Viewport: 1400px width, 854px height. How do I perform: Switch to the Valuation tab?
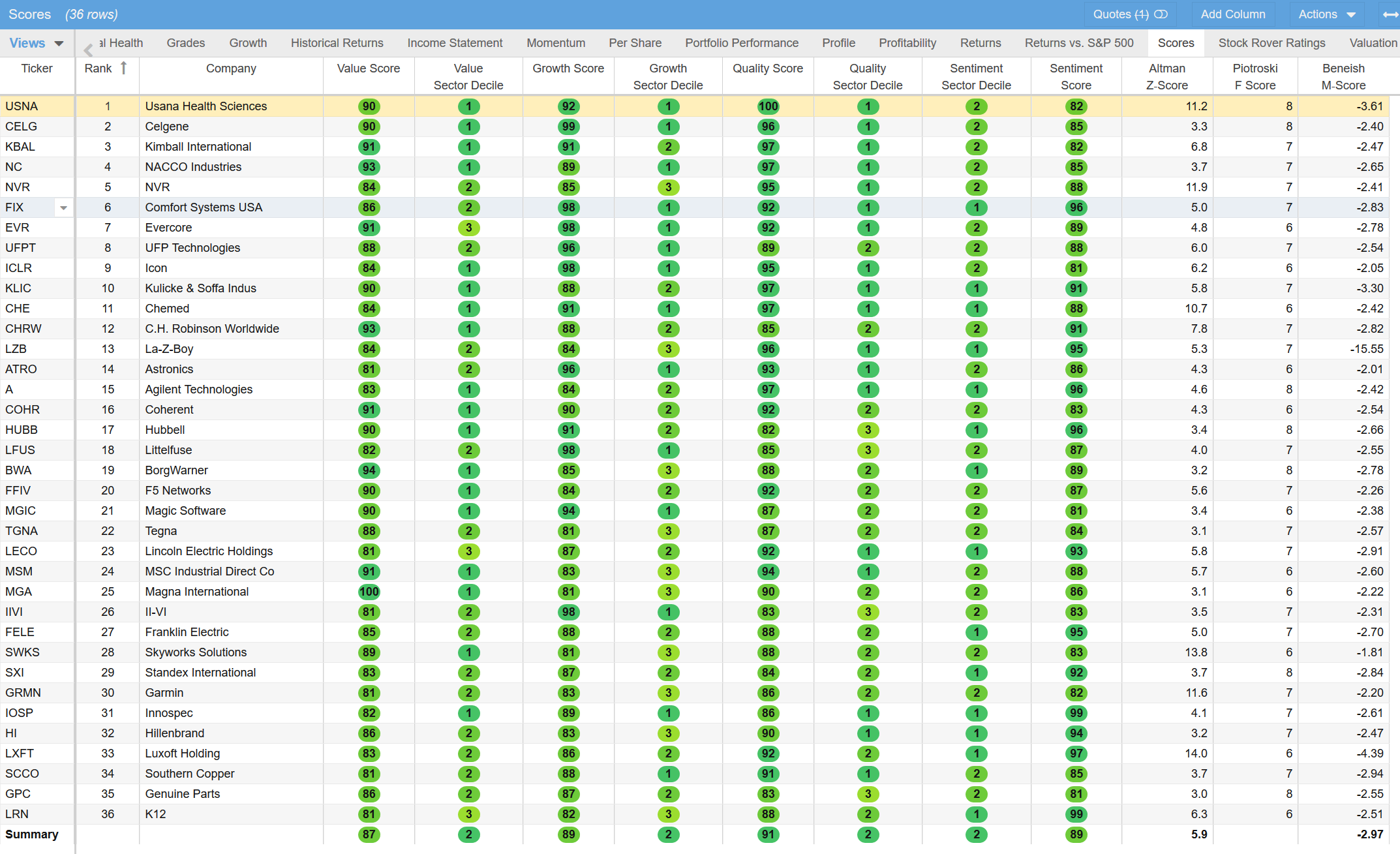pyautogui.click(x=1373, y=43)
